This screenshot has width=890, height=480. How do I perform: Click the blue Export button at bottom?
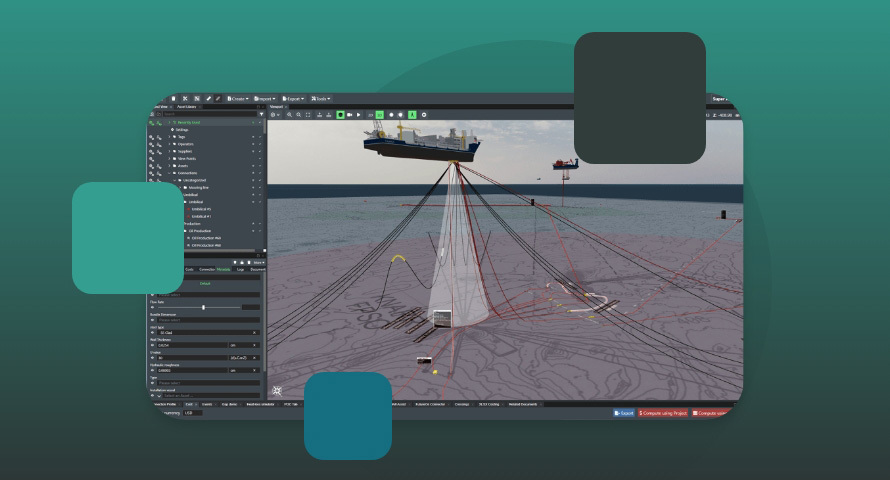[623, 412]
